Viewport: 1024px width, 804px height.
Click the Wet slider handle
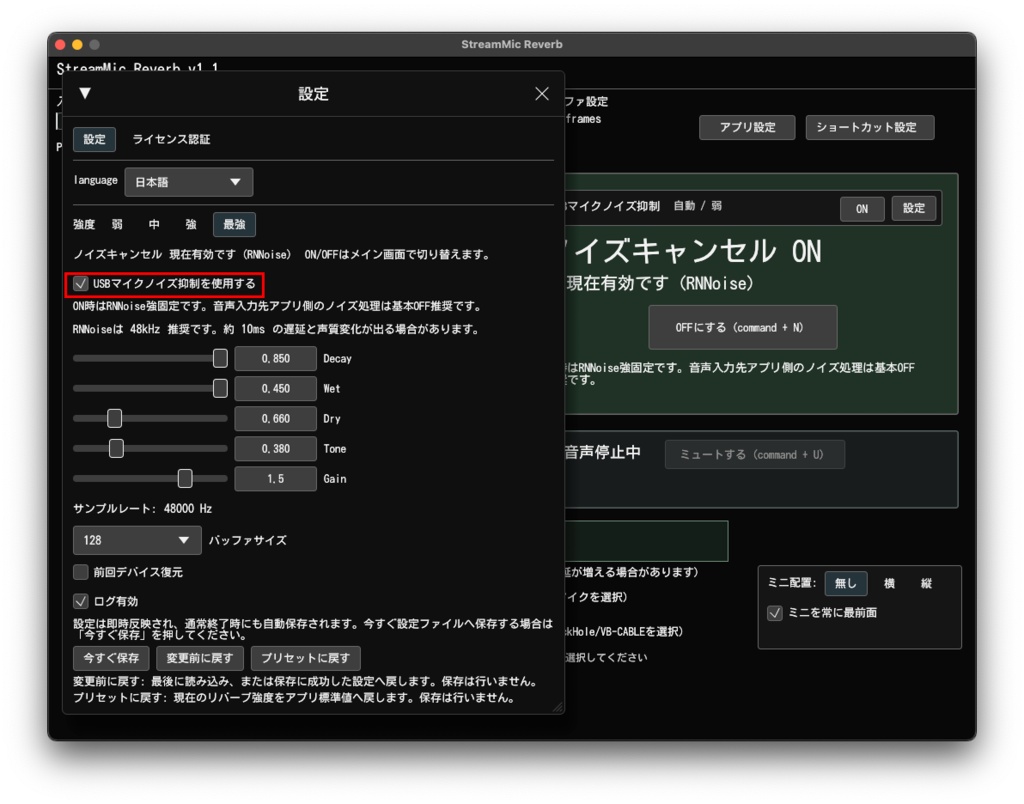220,389
